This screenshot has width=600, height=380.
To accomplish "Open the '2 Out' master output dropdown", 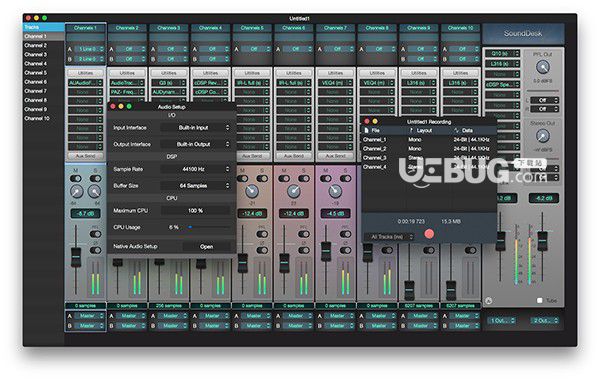I will pyautogui.click(x=545, y=320).
